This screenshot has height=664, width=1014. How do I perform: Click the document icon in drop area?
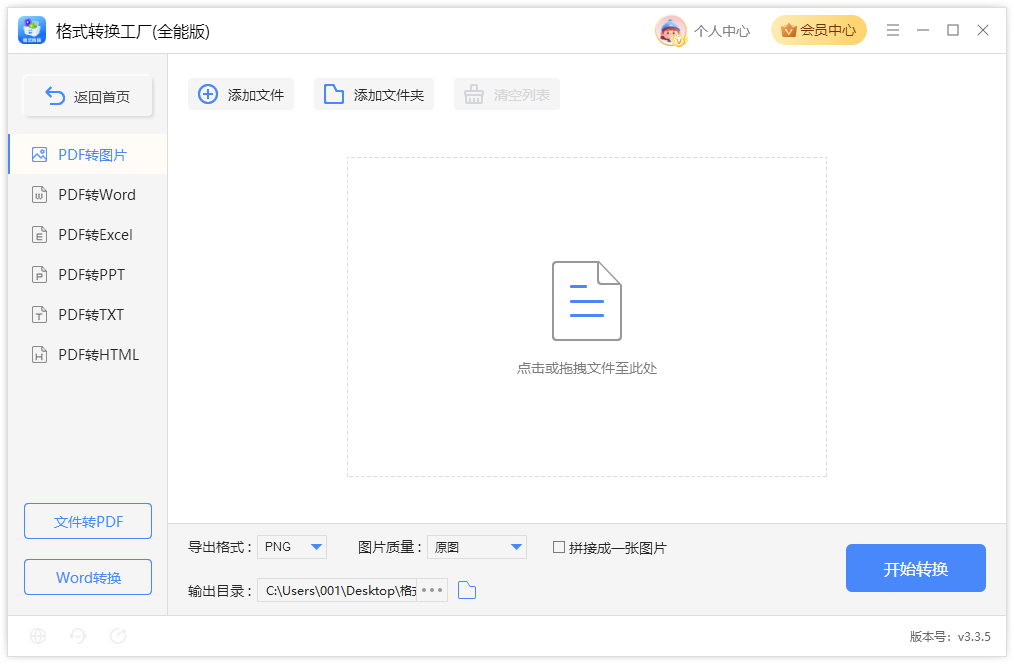[x=587, y=301]
